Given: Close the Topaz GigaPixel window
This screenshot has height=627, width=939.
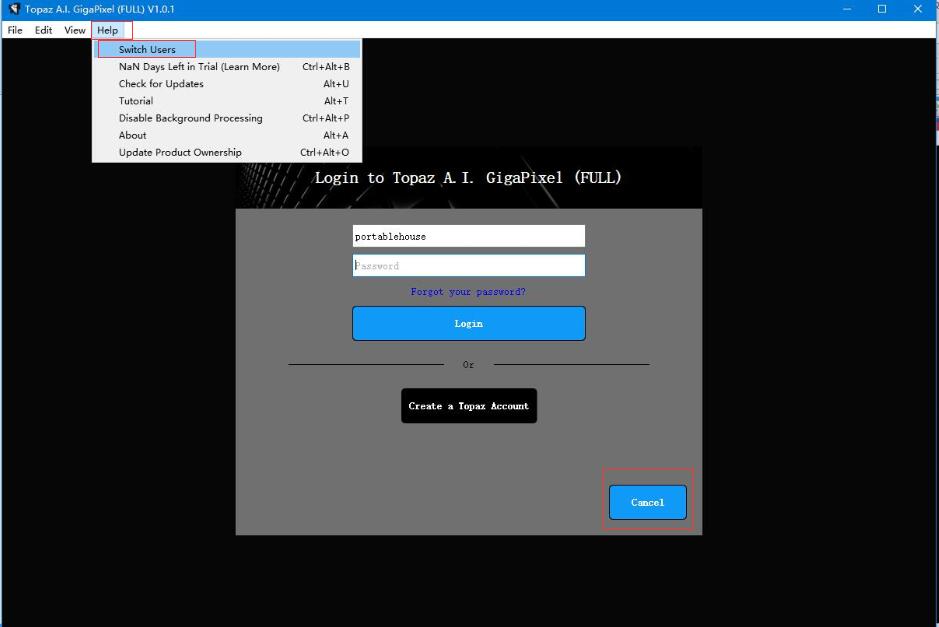Looking at the screenshot, I should pyautogui.click(x=917, y=9).
